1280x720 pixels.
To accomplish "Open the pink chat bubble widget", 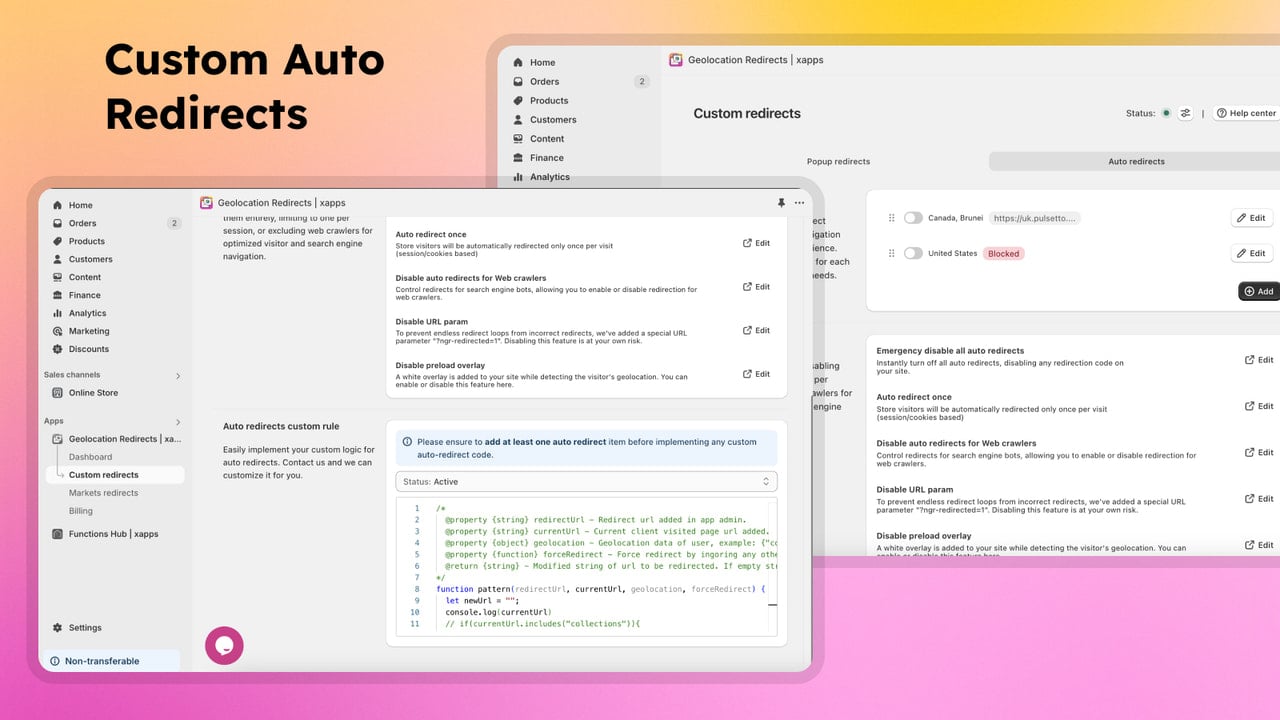I will point(224,645).
